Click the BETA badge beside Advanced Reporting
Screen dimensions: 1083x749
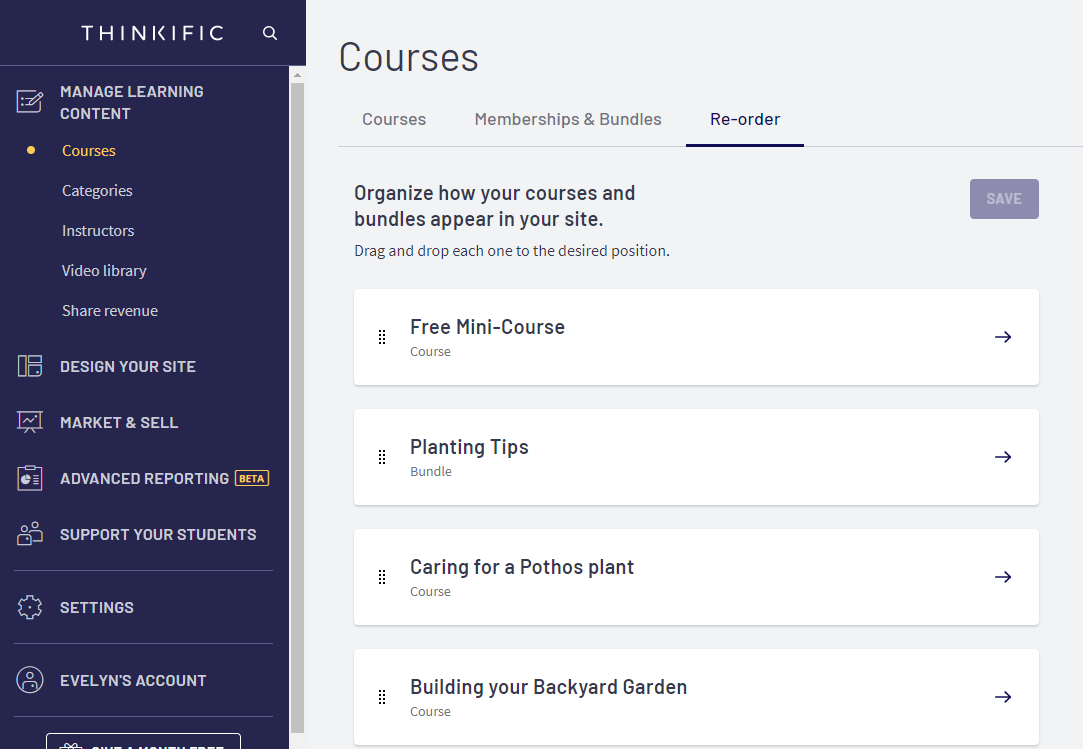[252, 478]
